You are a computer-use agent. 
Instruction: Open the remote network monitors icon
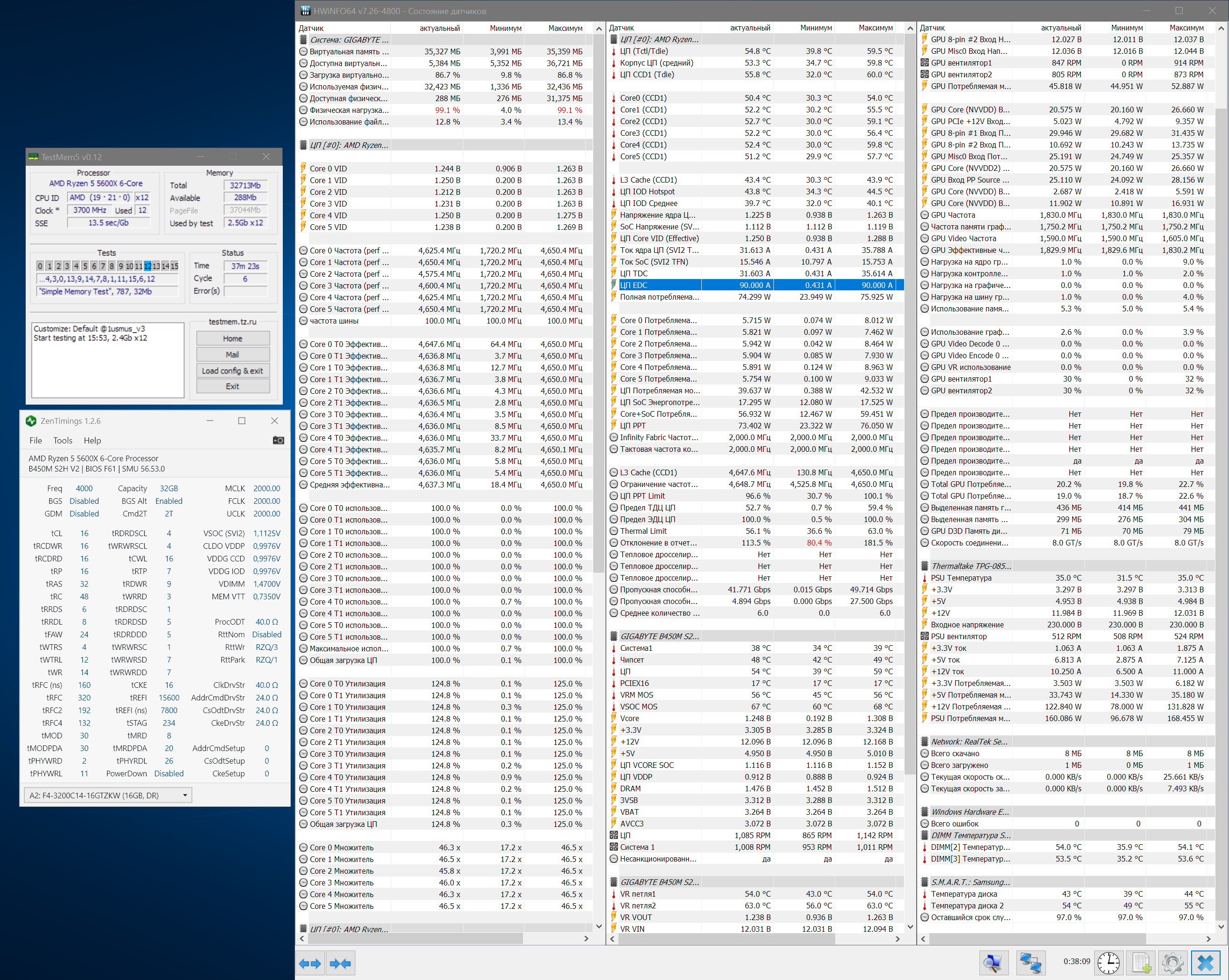[1030, 963]
